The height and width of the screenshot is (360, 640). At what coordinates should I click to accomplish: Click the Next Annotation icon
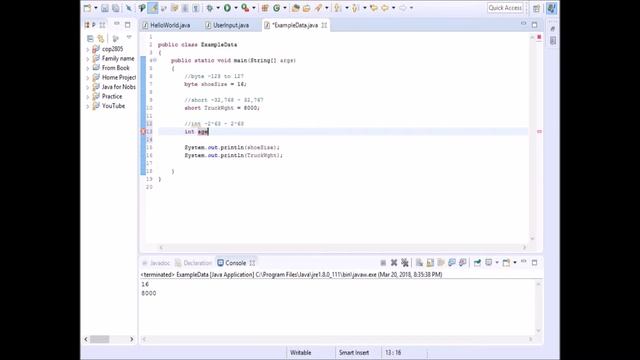(x=338, y=8)
